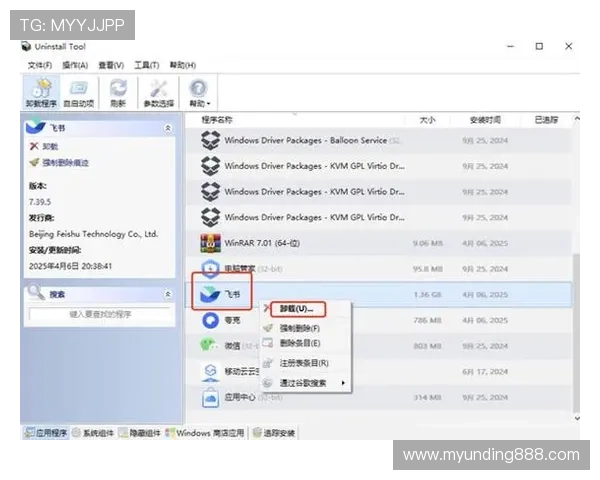Viewport: 600px width, 480px height.
Task: Click the 飞书 icon in program list
Action: coord(210,294)
